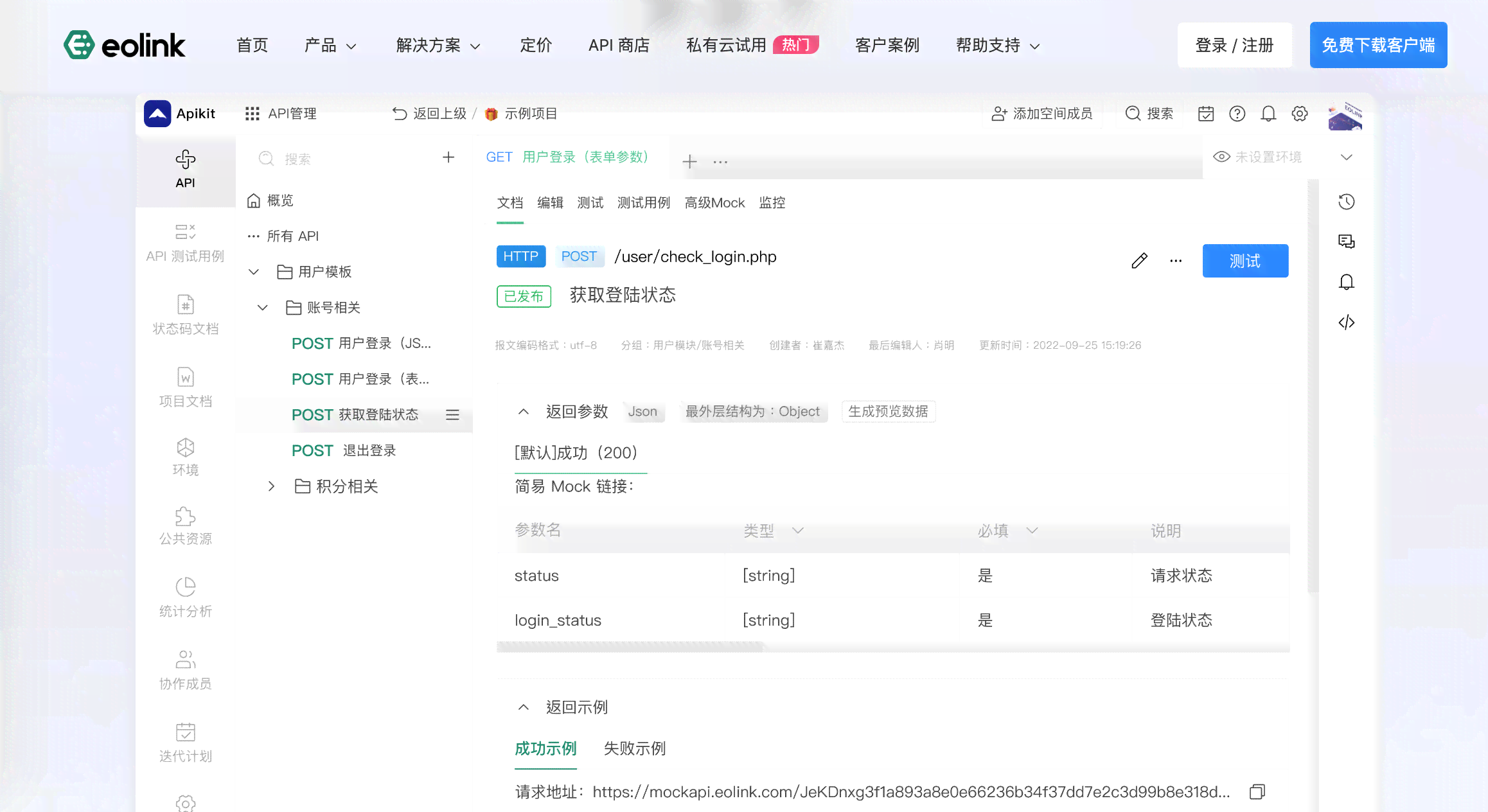Click 生成预览数据 button
This screenshot has height=812, width=1488.
point(888,412)
